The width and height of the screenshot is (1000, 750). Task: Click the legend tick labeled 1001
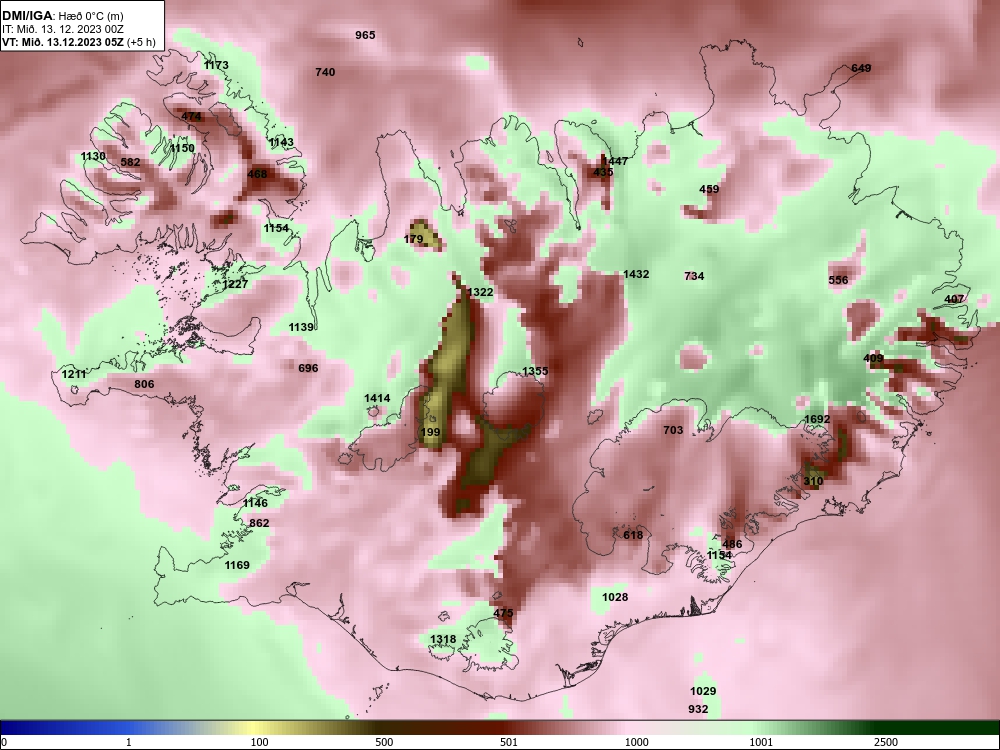(x=761, y=742)
